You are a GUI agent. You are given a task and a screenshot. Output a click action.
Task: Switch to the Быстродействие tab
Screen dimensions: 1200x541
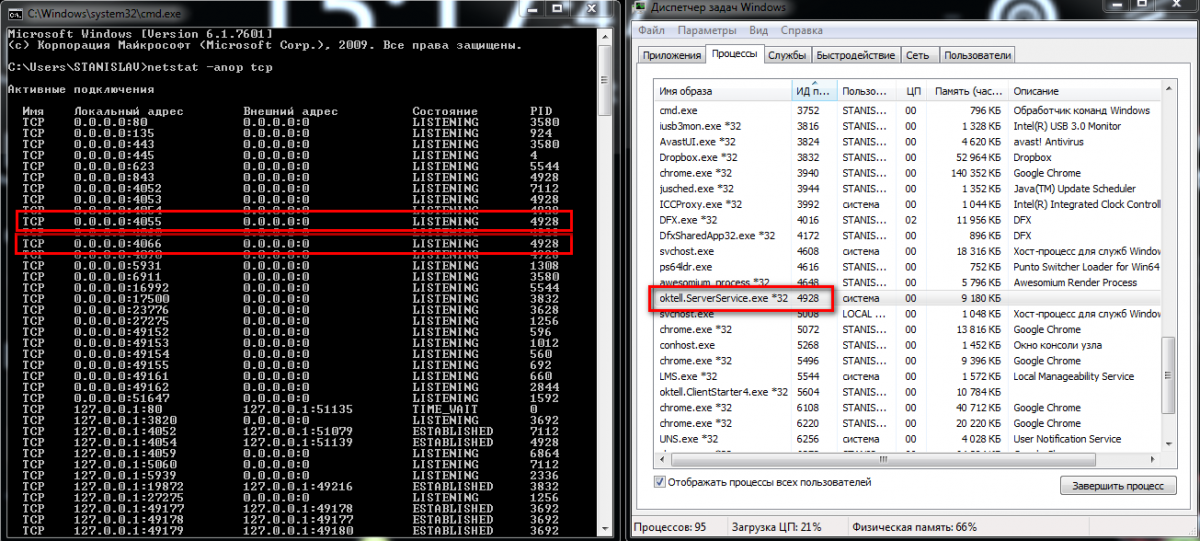[x=855, y=56]
